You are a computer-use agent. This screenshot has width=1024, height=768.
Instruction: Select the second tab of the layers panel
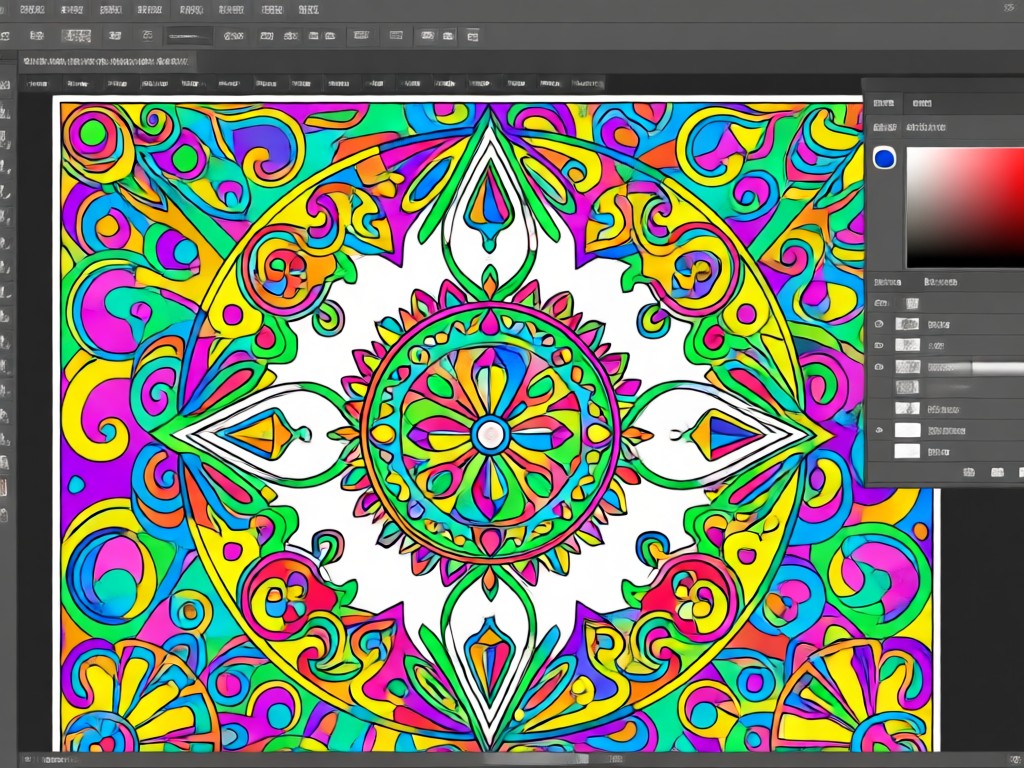(941, 282)
